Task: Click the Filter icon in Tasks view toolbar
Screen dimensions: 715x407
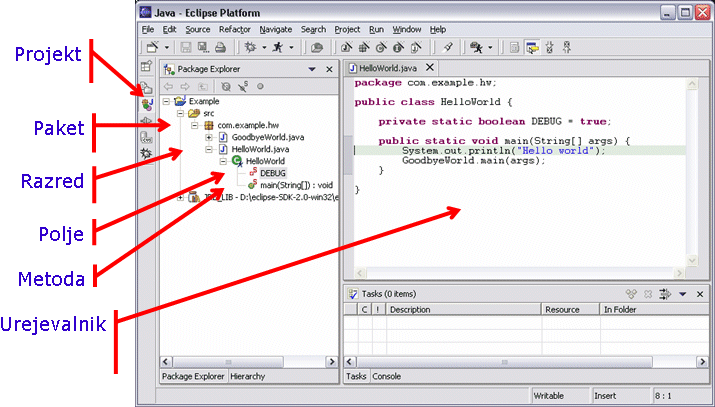Action: [665, 294]
